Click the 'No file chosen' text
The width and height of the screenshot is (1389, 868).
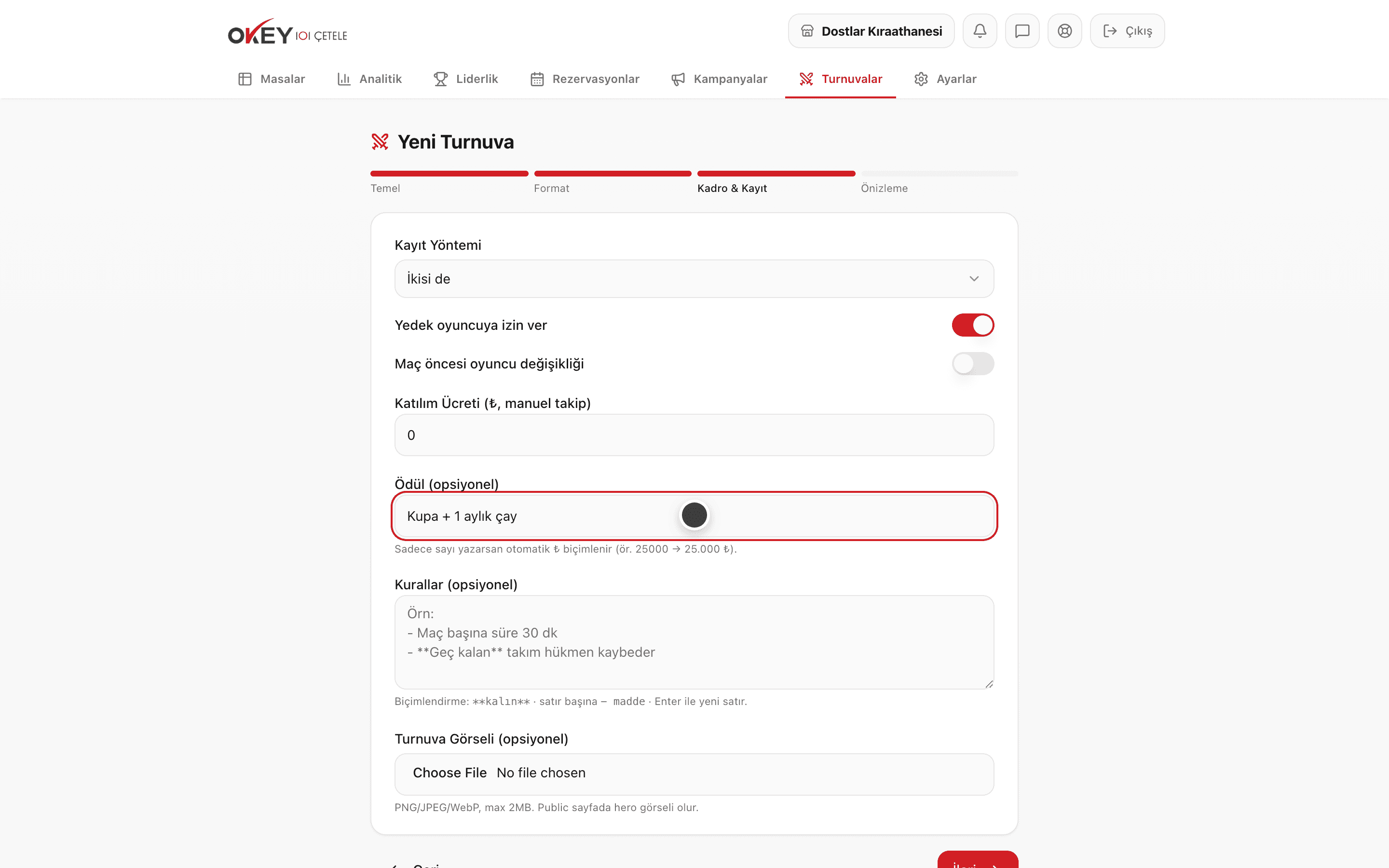point(541,773)
